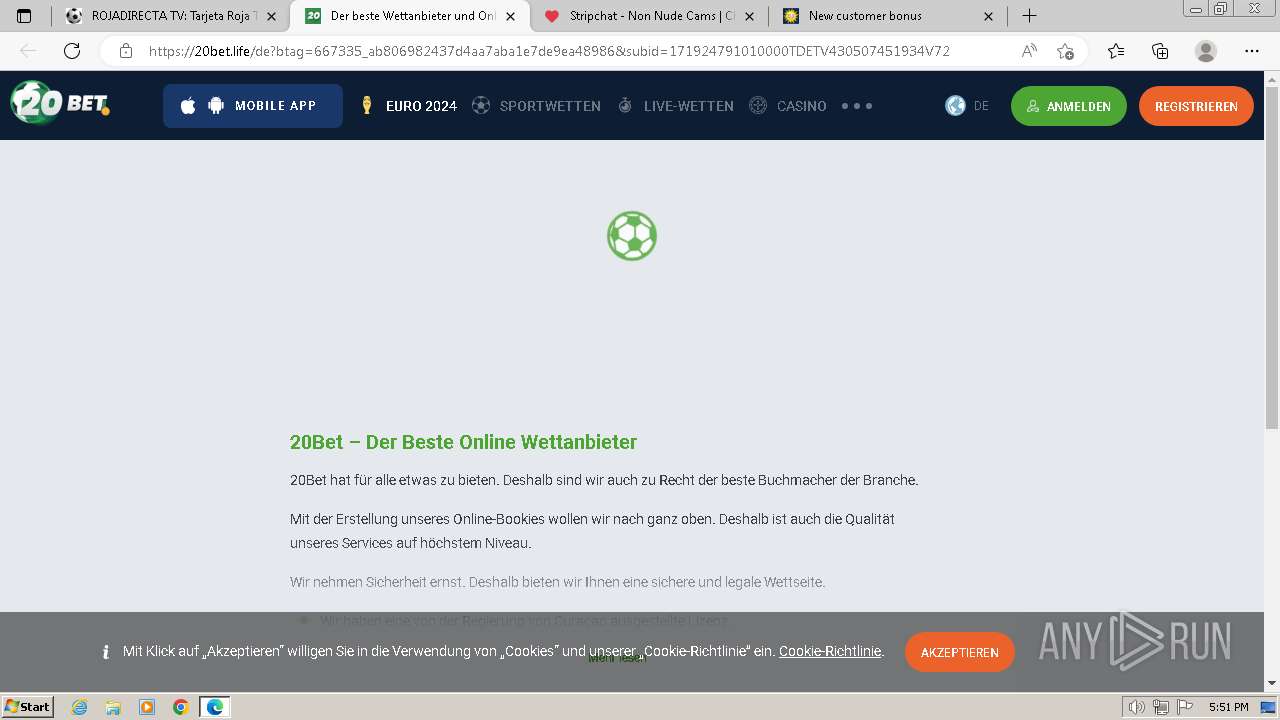View site information lock icon

tap(125, 51)
